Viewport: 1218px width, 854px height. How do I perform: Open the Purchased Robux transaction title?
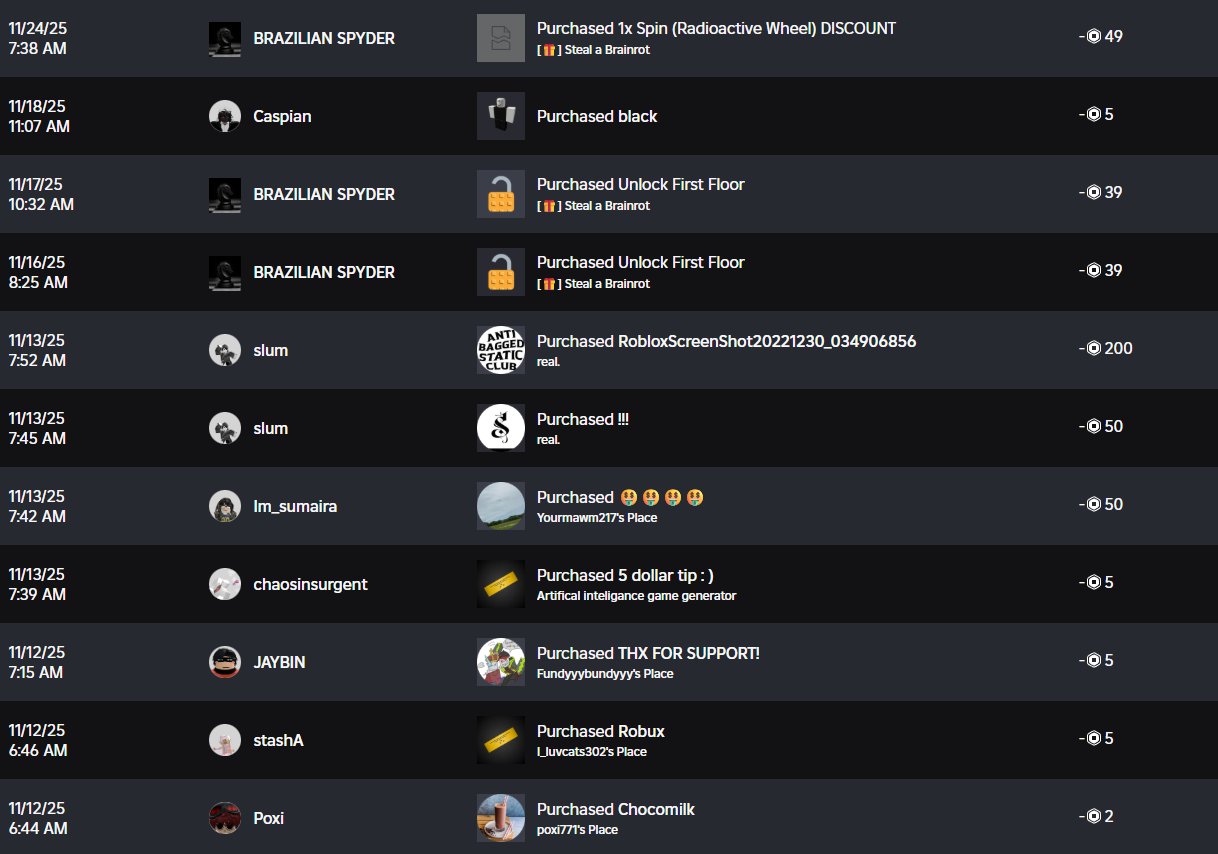(600, 731)
